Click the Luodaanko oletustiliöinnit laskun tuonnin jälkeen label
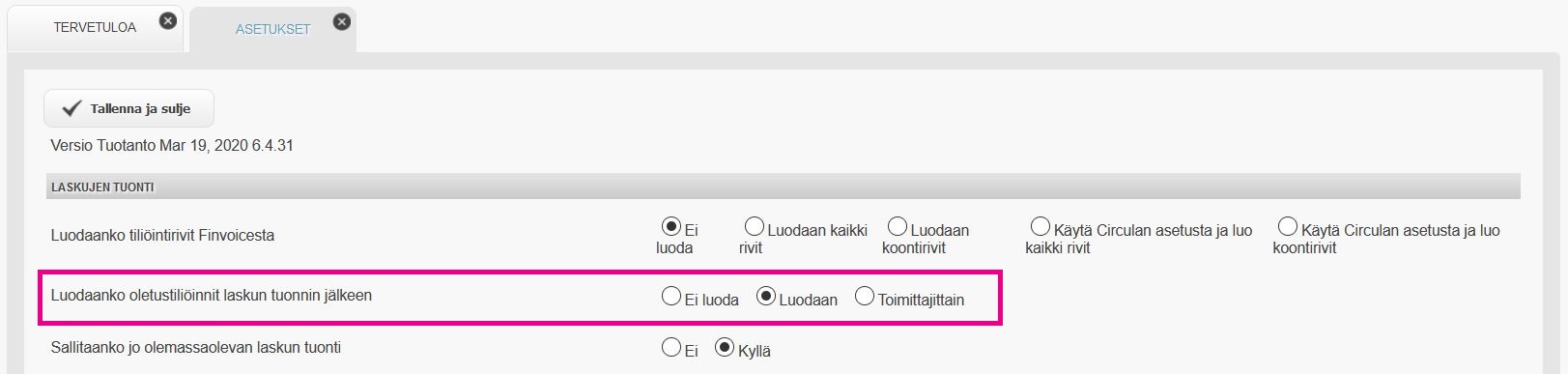This screenshot has width=1568, height=374. (212, 296)
